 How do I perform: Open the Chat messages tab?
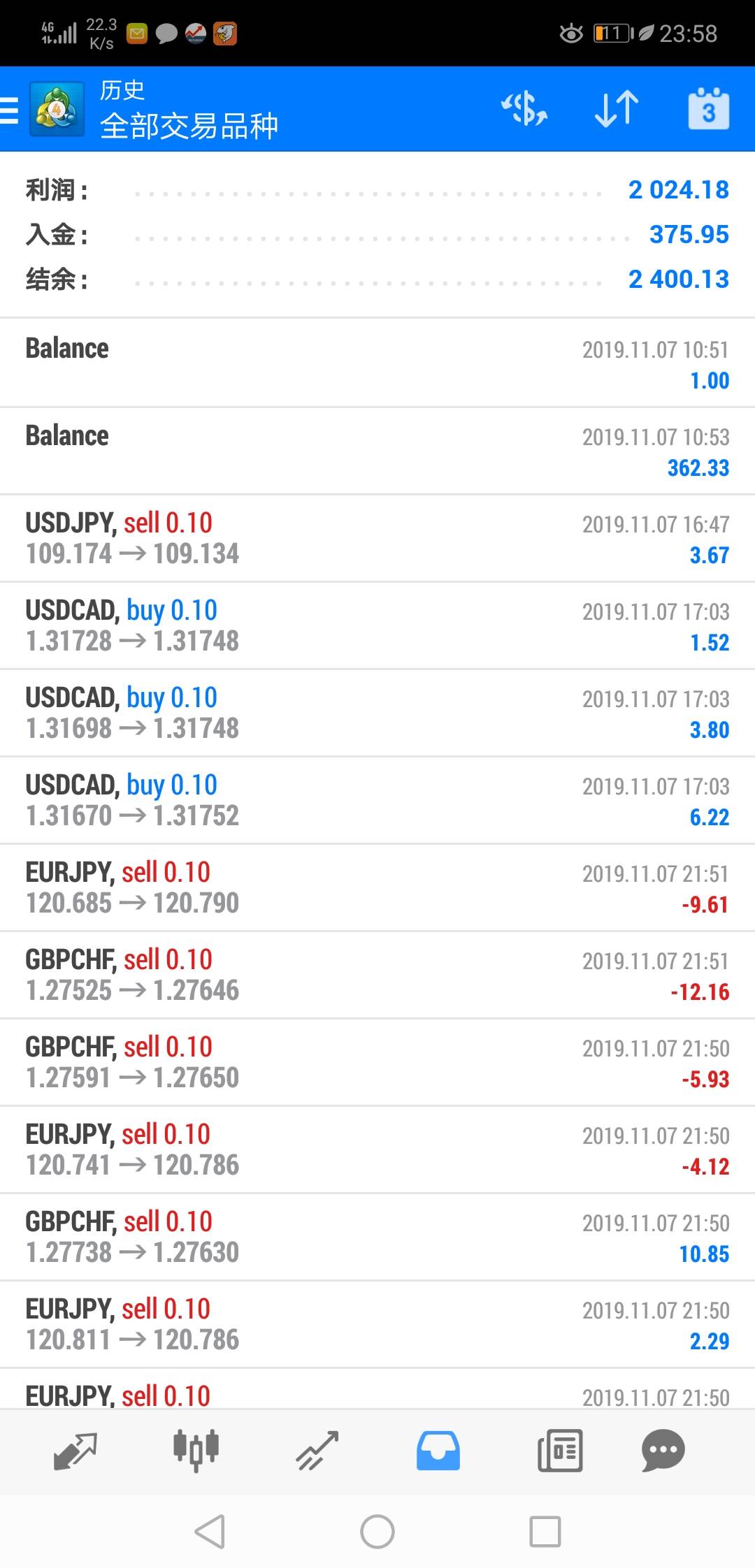tap(663, 1451)
